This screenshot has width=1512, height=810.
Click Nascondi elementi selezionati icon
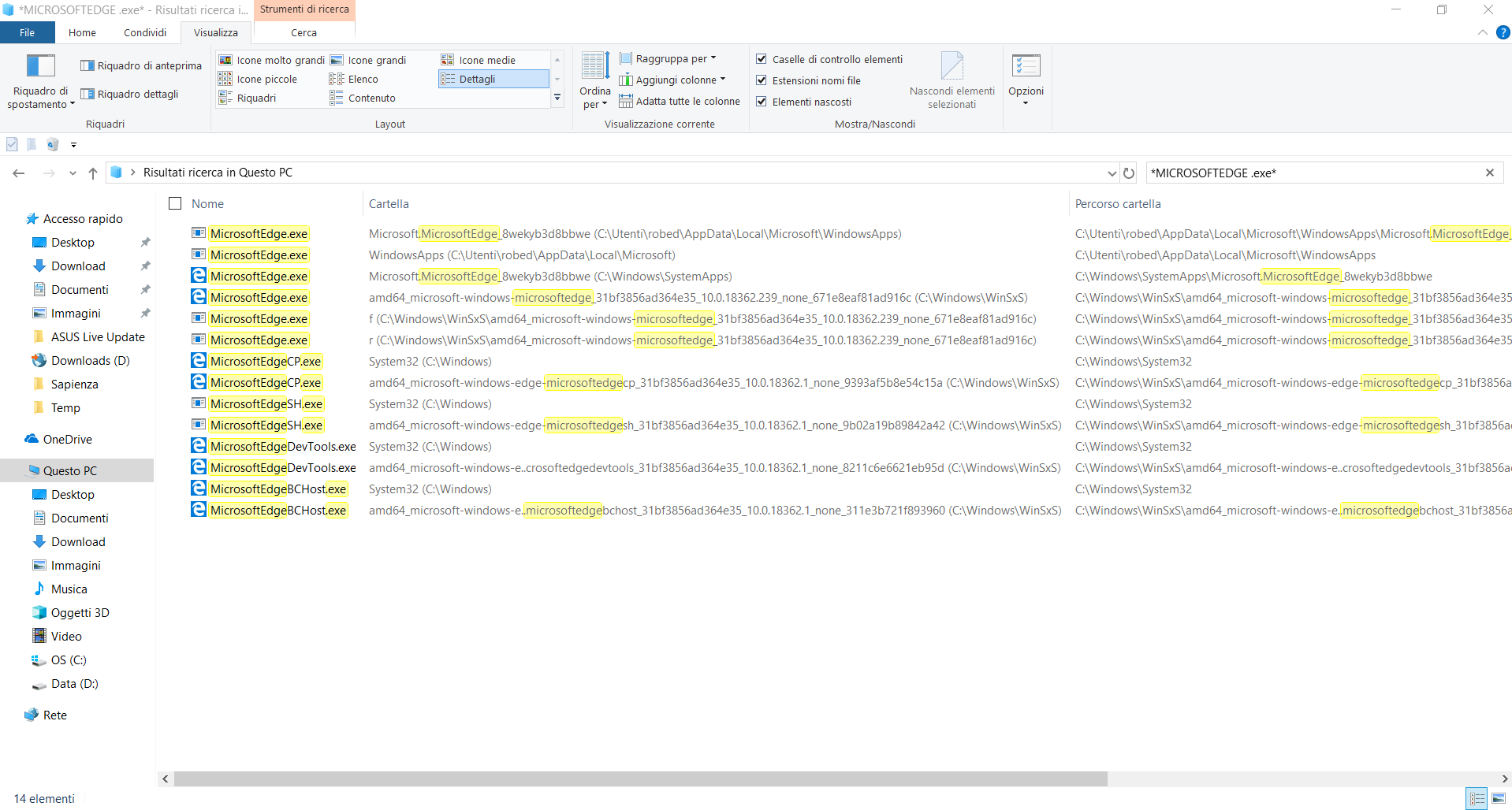(952, 66)
